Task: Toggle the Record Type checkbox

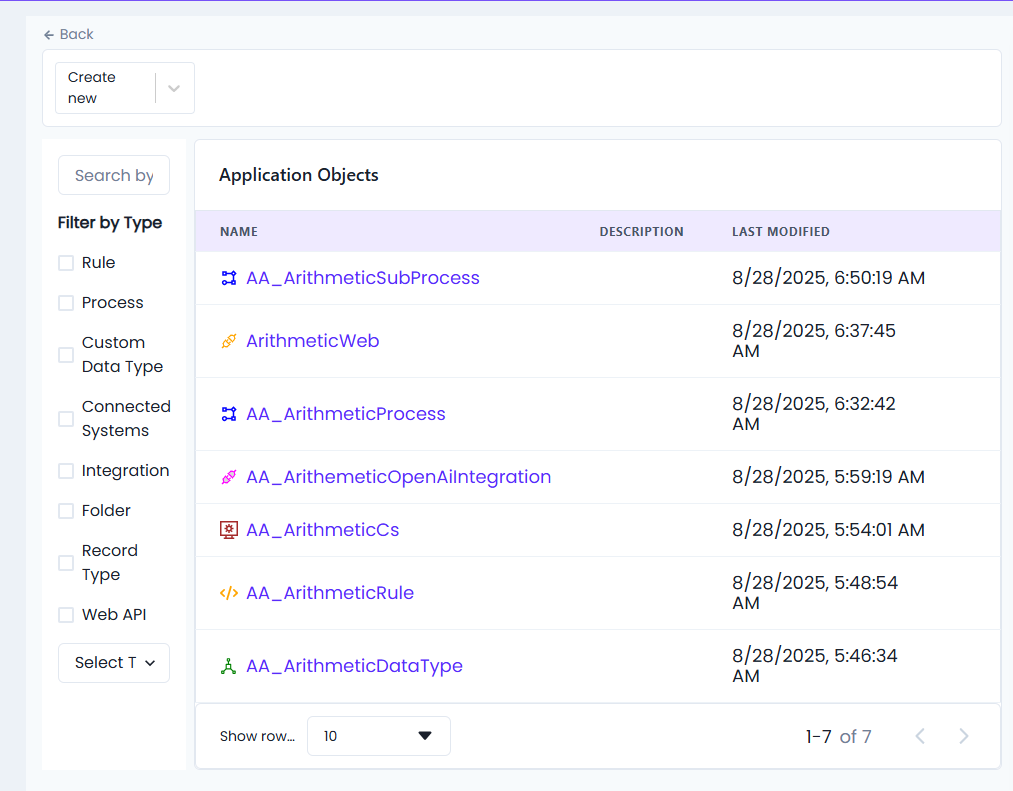Action: pos(66,563)
